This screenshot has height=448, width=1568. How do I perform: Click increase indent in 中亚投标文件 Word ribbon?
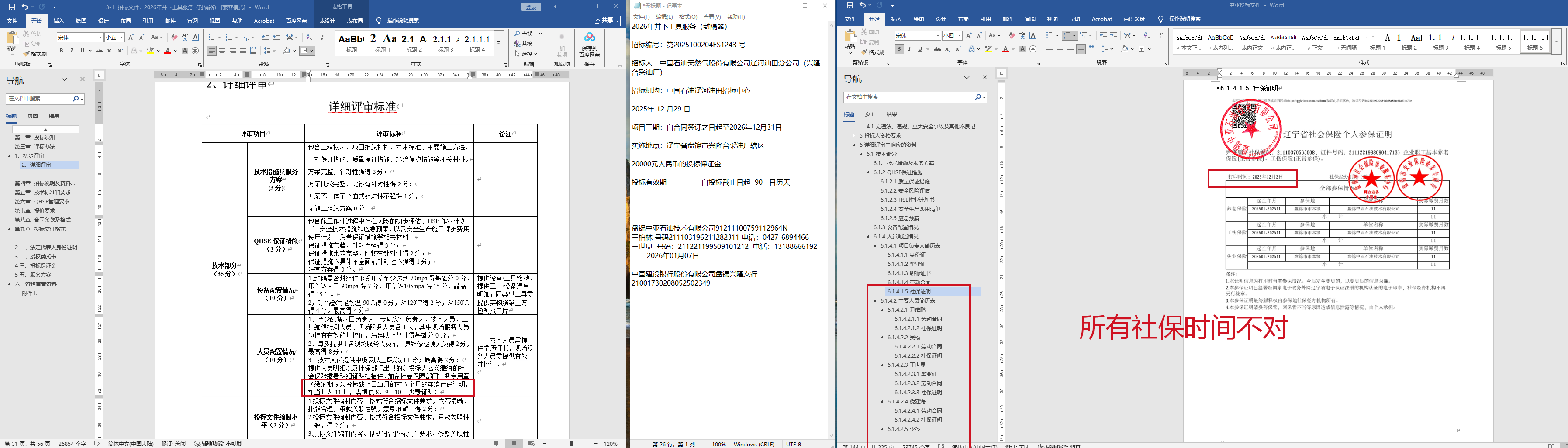click(x=1114, y=35)
